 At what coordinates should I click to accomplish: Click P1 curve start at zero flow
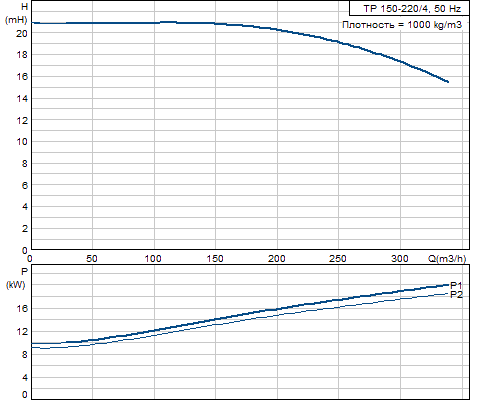pos(33,343)
